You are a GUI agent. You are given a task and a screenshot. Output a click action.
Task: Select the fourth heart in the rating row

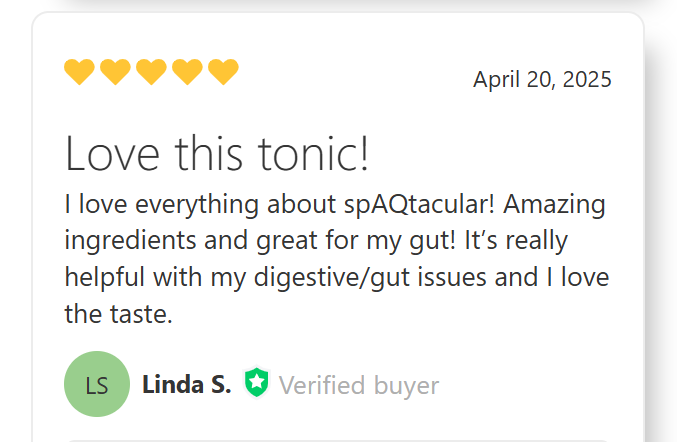pos(187,72)
